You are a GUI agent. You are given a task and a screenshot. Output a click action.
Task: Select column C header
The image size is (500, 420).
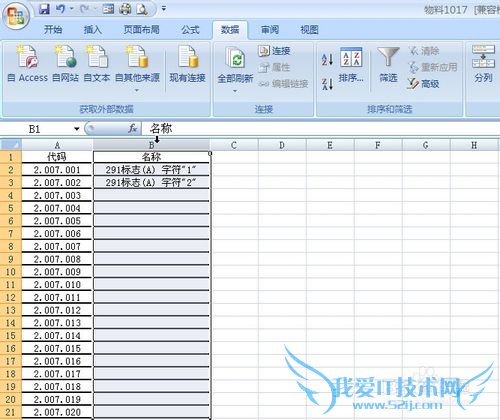coord(234,145)
